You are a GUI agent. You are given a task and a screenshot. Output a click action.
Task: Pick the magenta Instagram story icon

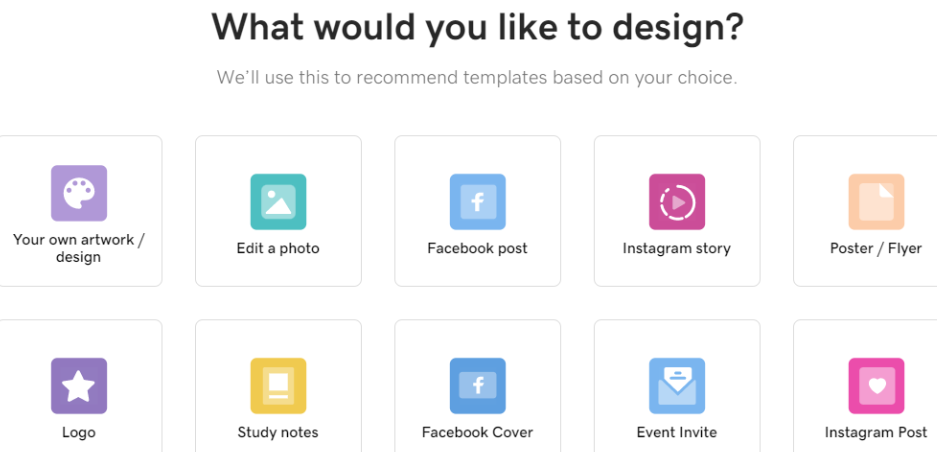pos(677,201)
